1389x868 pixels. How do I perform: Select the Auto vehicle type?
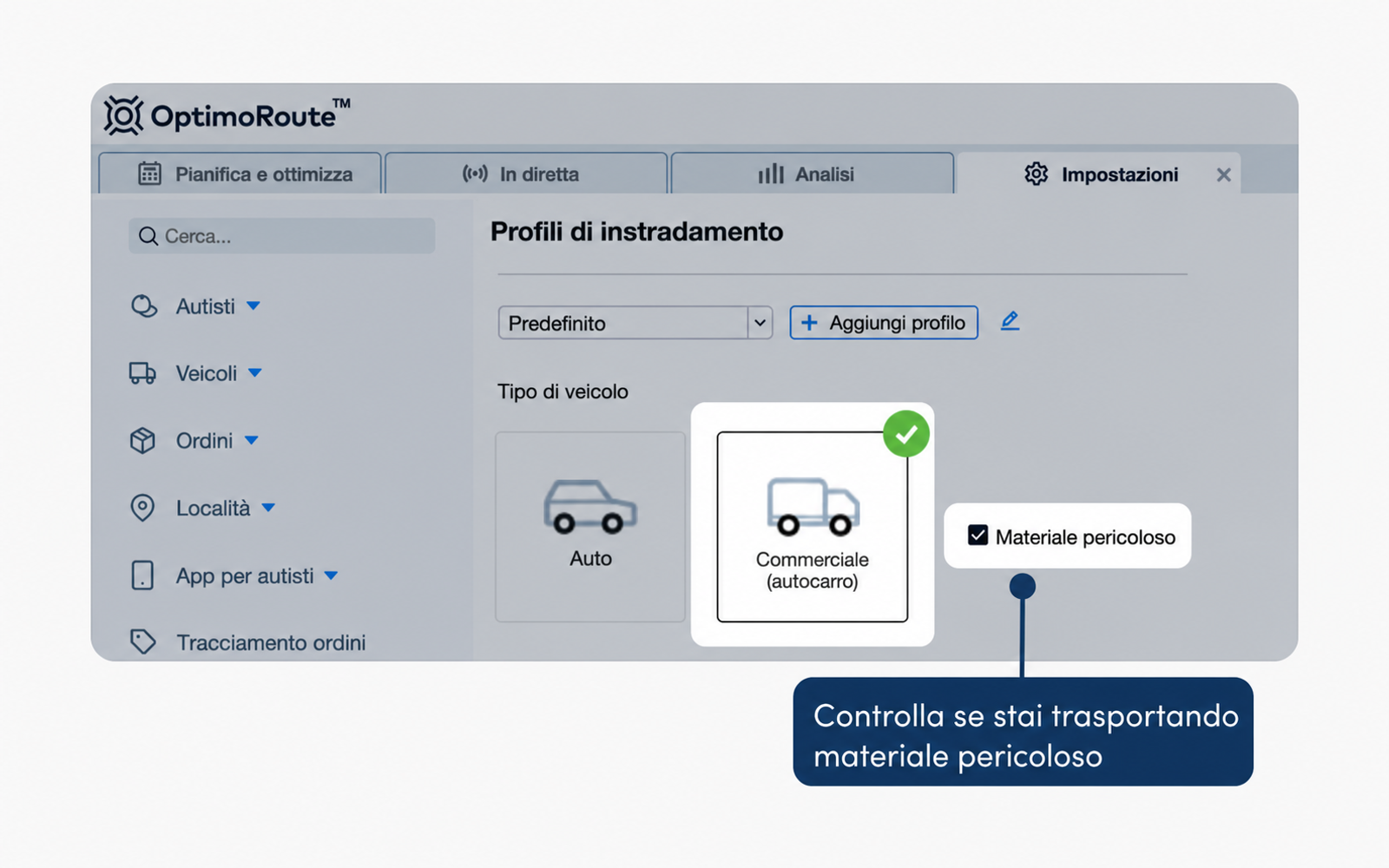pos(590,527)
